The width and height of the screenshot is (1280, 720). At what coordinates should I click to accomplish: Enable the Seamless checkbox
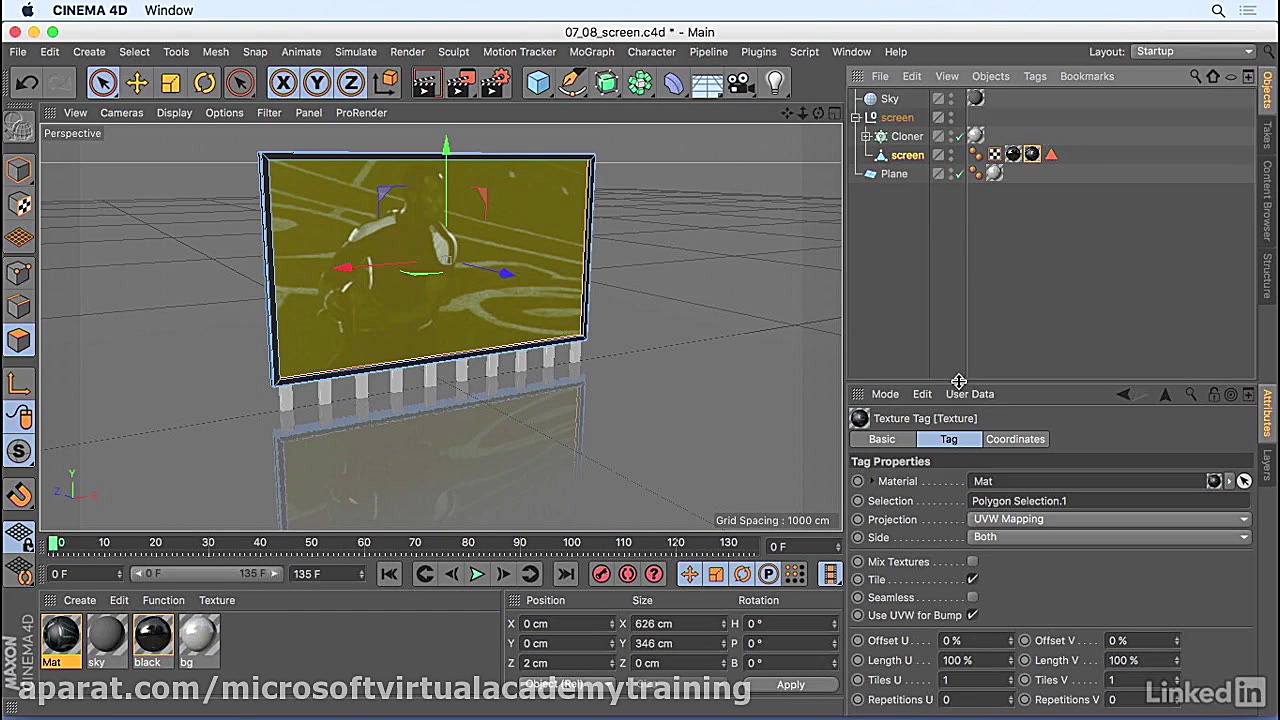(972, 598)
